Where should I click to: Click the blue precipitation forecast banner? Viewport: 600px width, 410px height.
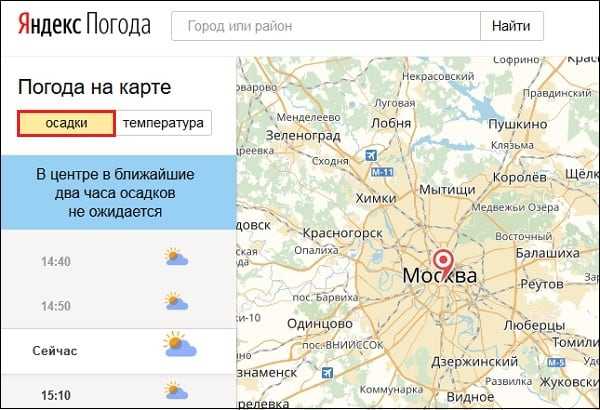[x=119, y=193]
